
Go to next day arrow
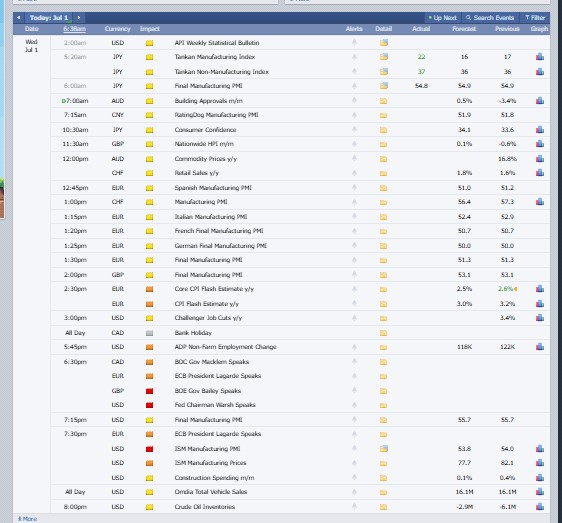[79, 18]
